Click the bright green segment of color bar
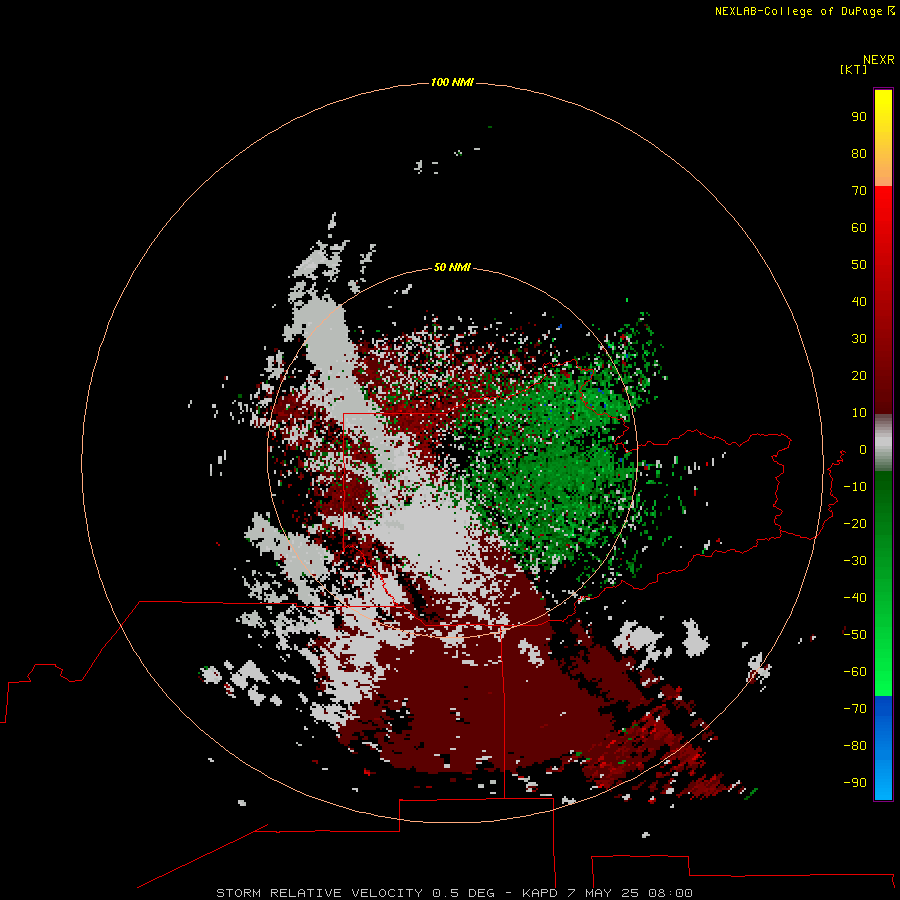The image size is (900, 900). pos(883,584)
